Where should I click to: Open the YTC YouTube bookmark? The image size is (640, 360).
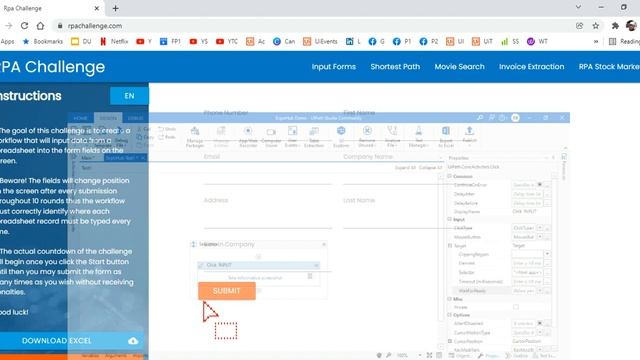(x=227, y=41)
